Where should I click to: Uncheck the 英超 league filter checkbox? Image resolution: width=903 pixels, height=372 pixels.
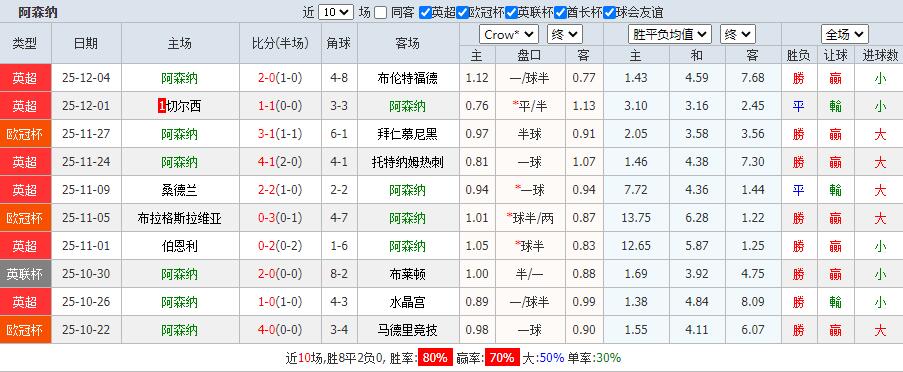pos(425,13)
